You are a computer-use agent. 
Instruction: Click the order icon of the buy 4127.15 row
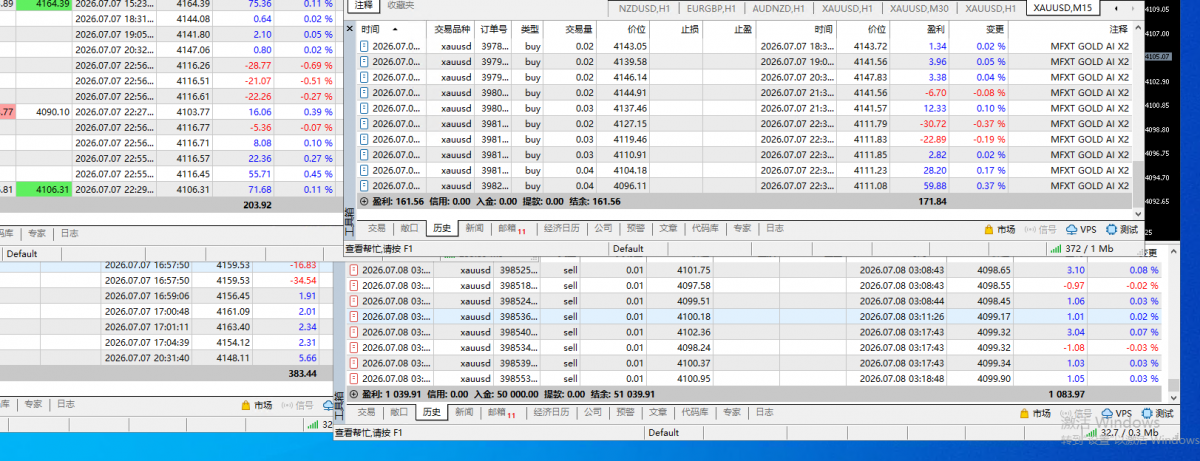[x=365, y=124]
